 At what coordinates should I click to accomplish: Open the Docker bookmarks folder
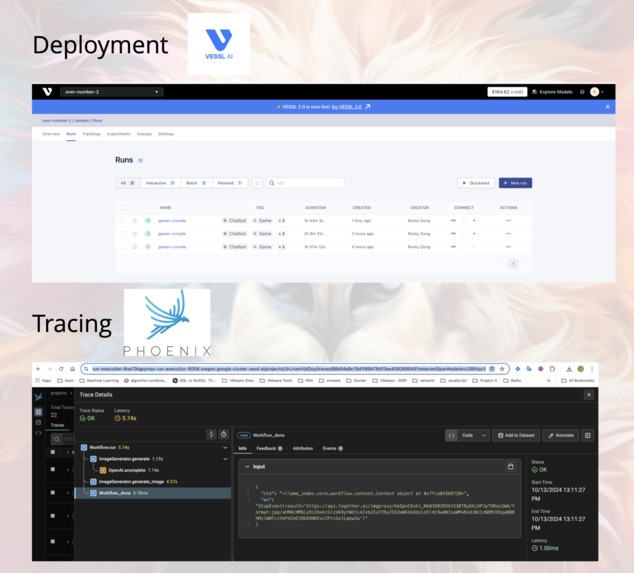pos(356,381)
